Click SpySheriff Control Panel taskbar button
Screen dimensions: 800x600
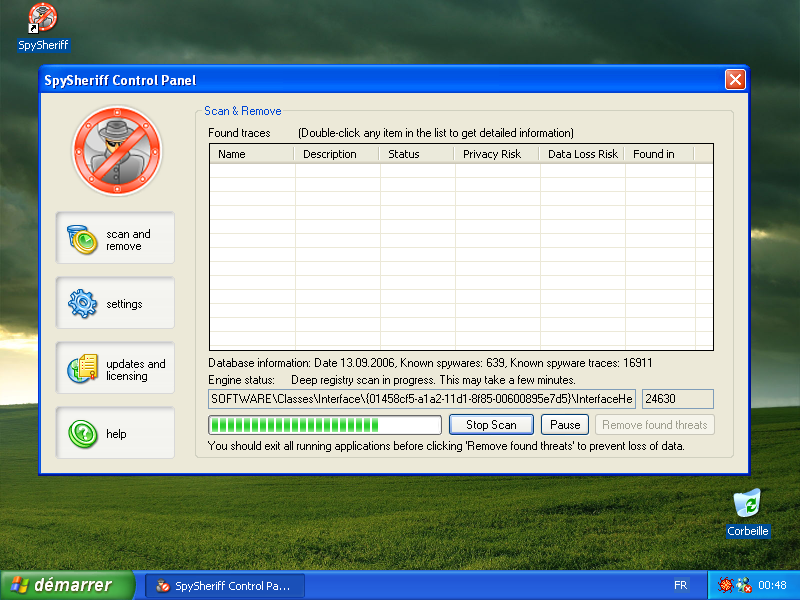point(225,586)
